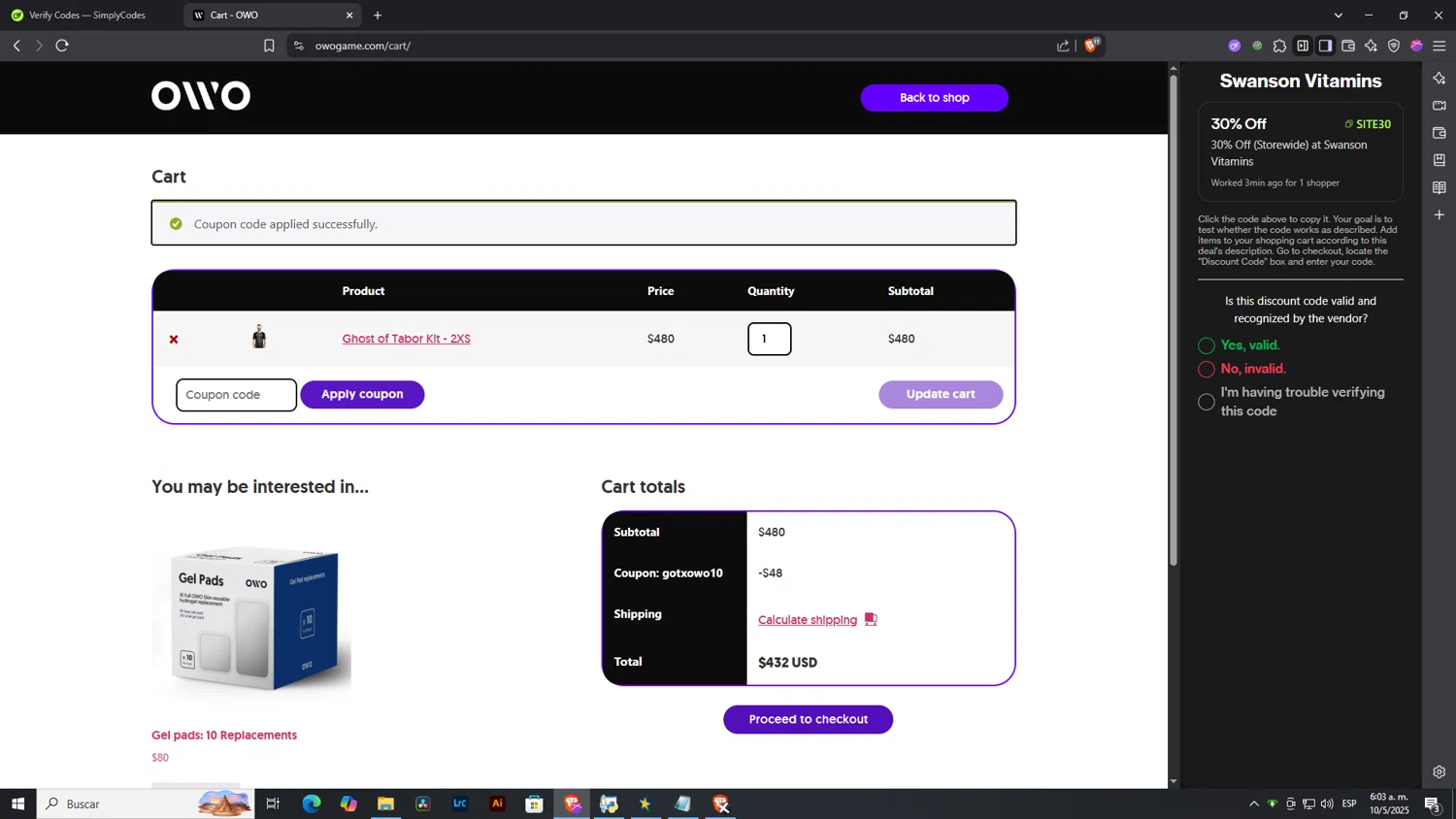Screen dimensions: 1456x819
Task: Open the Leo AI sparkle in the sidebar strip
Action: tap(1439, 78)
